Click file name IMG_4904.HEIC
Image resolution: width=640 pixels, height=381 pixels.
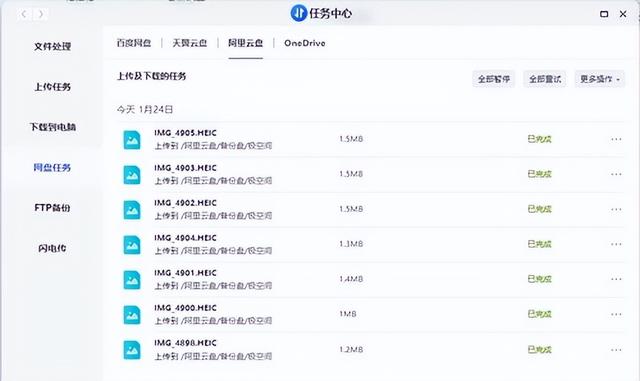pyautogui.click(x=185, y=238)
